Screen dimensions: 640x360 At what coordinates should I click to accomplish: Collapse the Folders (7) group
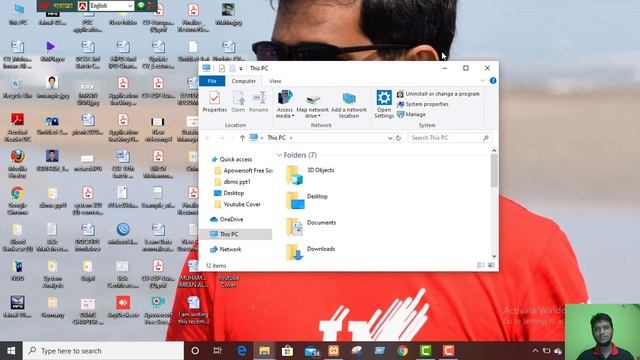click(279, 155)
